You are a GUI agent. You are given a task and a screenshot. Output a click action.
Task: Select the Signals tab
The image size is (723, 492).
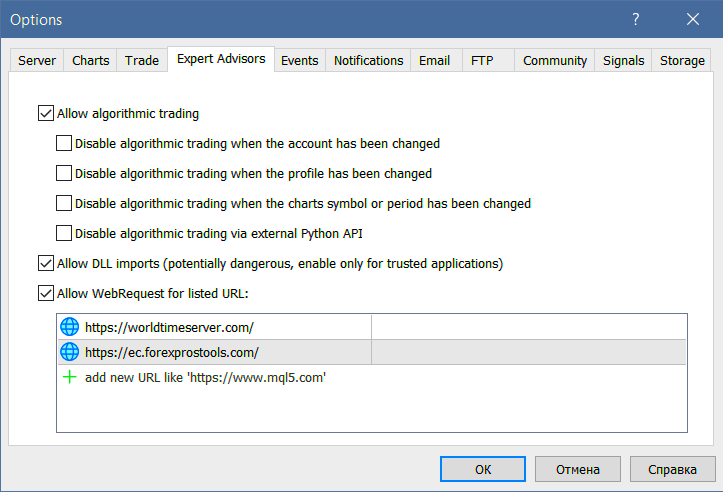tap(623, 61)
